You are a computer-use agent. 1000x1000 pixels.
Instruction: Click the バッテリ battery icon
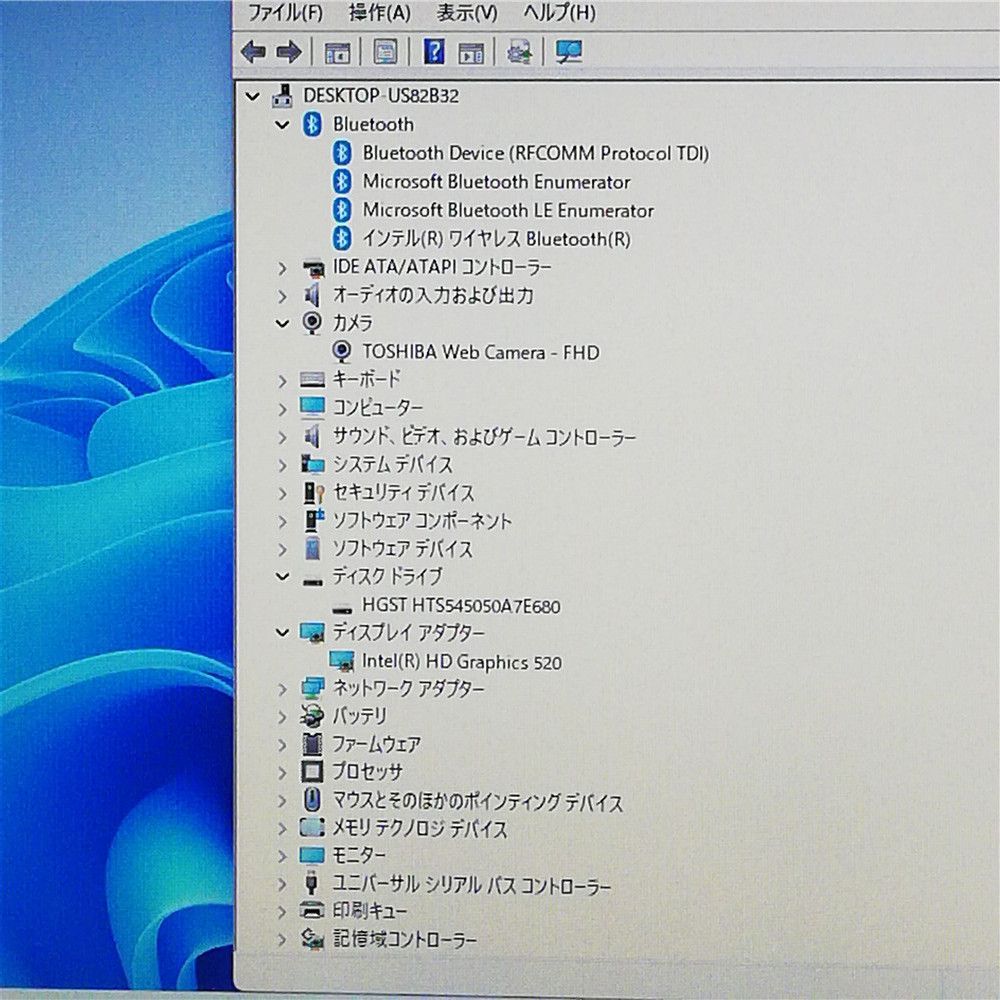click(311, 717)
